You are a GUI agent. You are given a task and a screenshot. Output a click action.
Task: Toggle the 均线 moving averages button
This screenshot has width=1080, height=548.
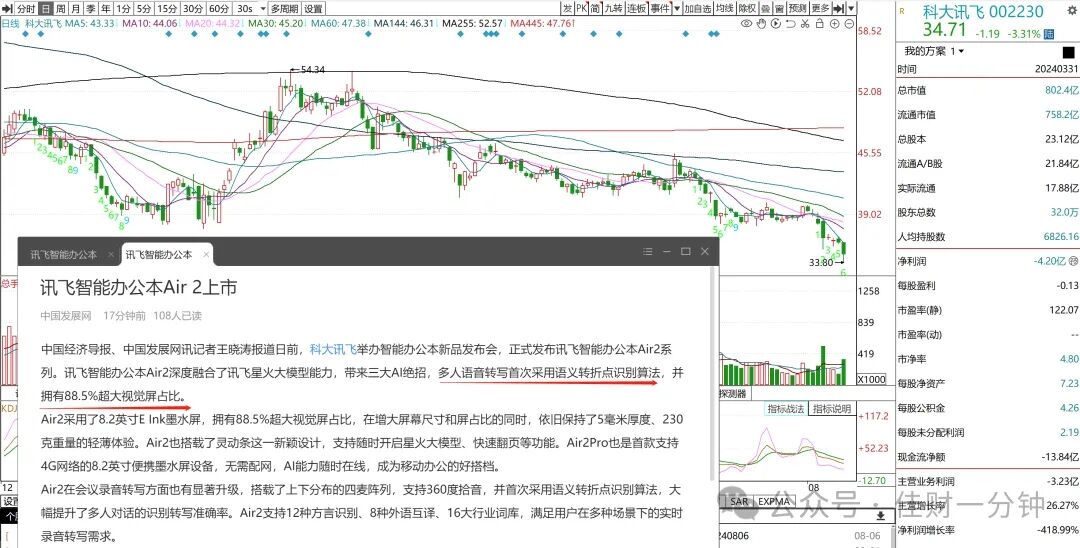pos(724,9)
